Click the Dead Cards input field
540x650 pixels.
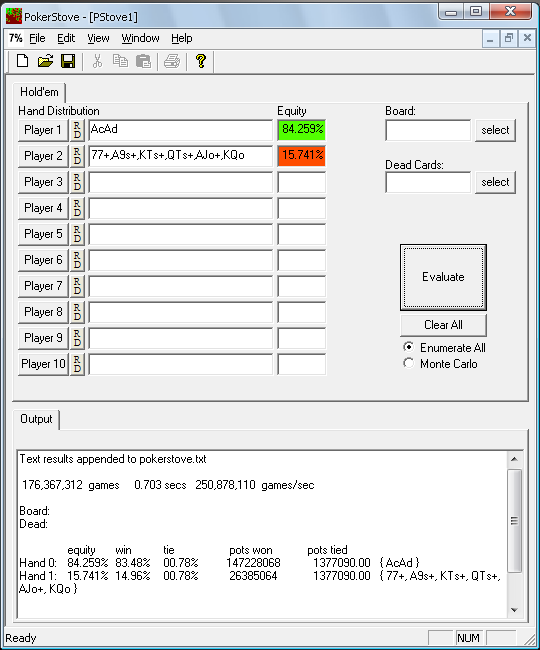tap(428, 182)
